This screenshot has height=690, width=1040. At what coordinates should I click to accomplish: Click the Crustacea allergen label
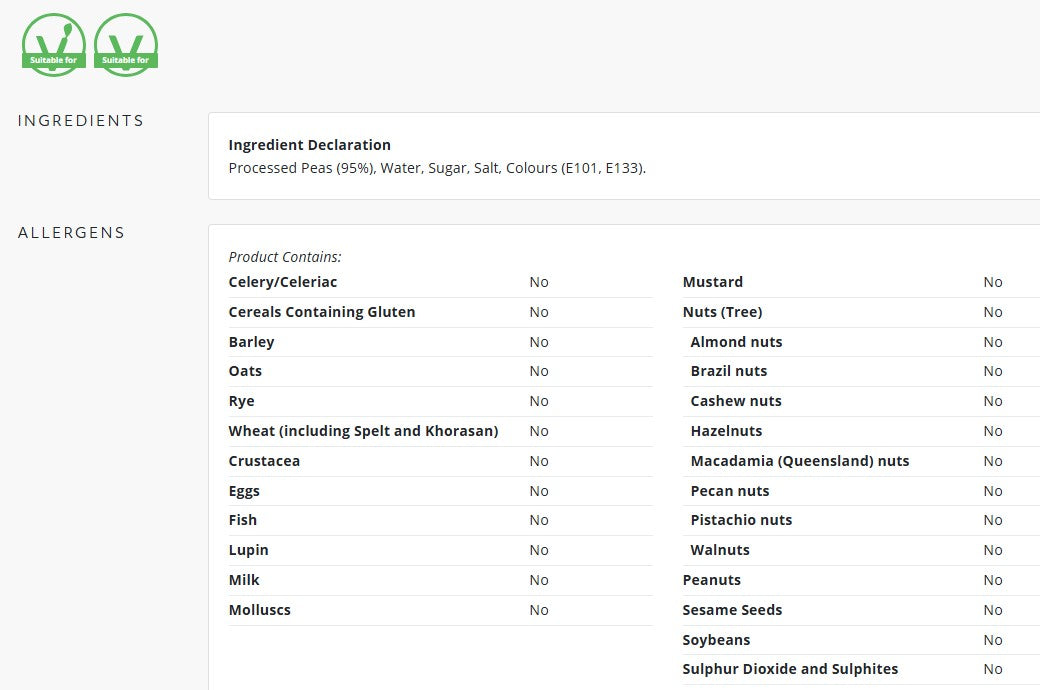point(264,461)
